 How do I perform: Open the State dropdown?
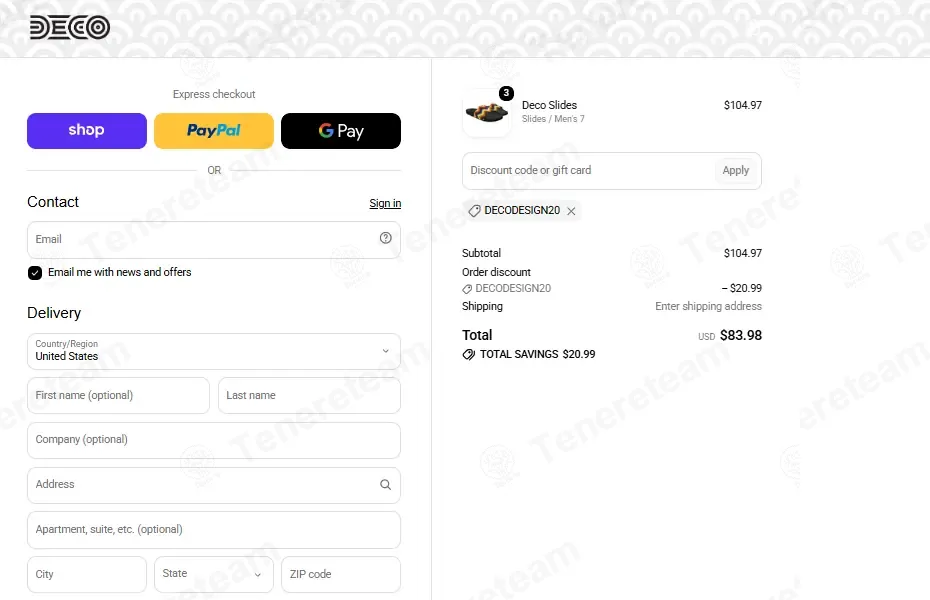(x=214, y=574)
